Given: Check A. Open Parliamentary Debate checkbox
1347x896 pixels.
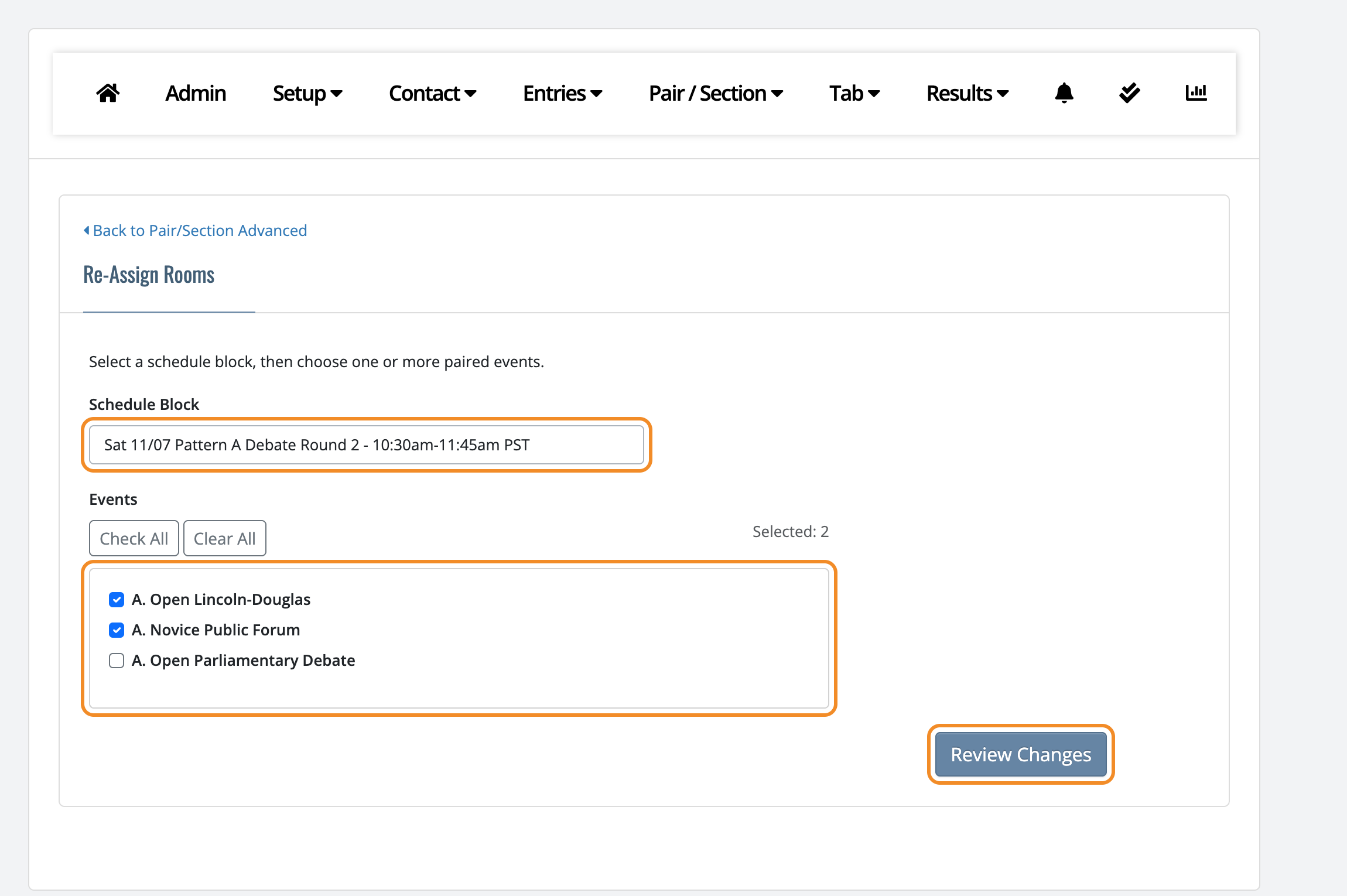Looking at the screenshot, I should 117,661.
